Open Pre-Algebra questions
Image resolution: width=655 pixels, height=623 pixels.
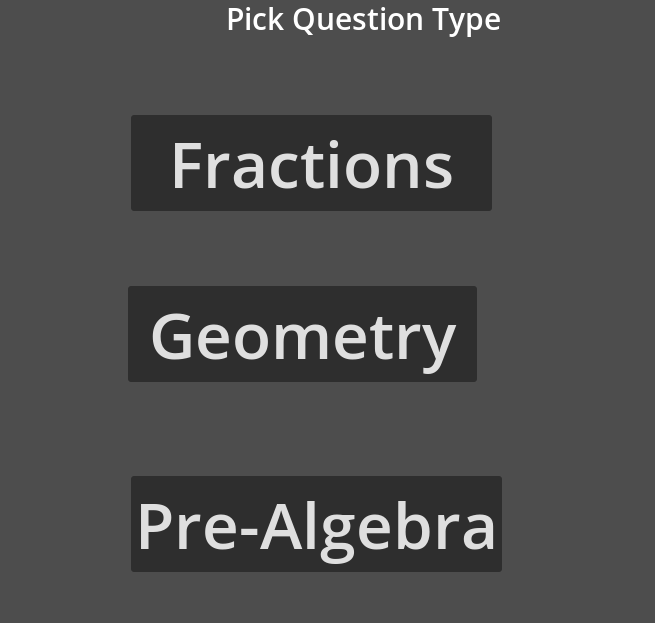click(x=316, y=524)
